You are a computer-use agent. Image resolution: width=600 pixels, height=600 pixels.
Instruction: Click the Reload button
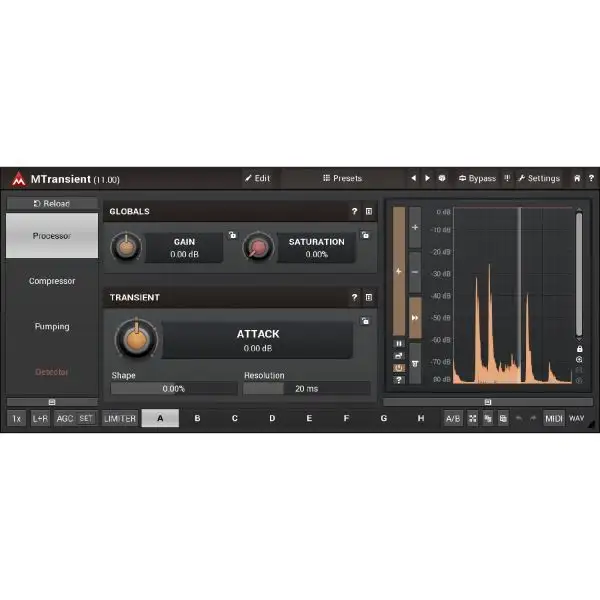pos(52,204)
